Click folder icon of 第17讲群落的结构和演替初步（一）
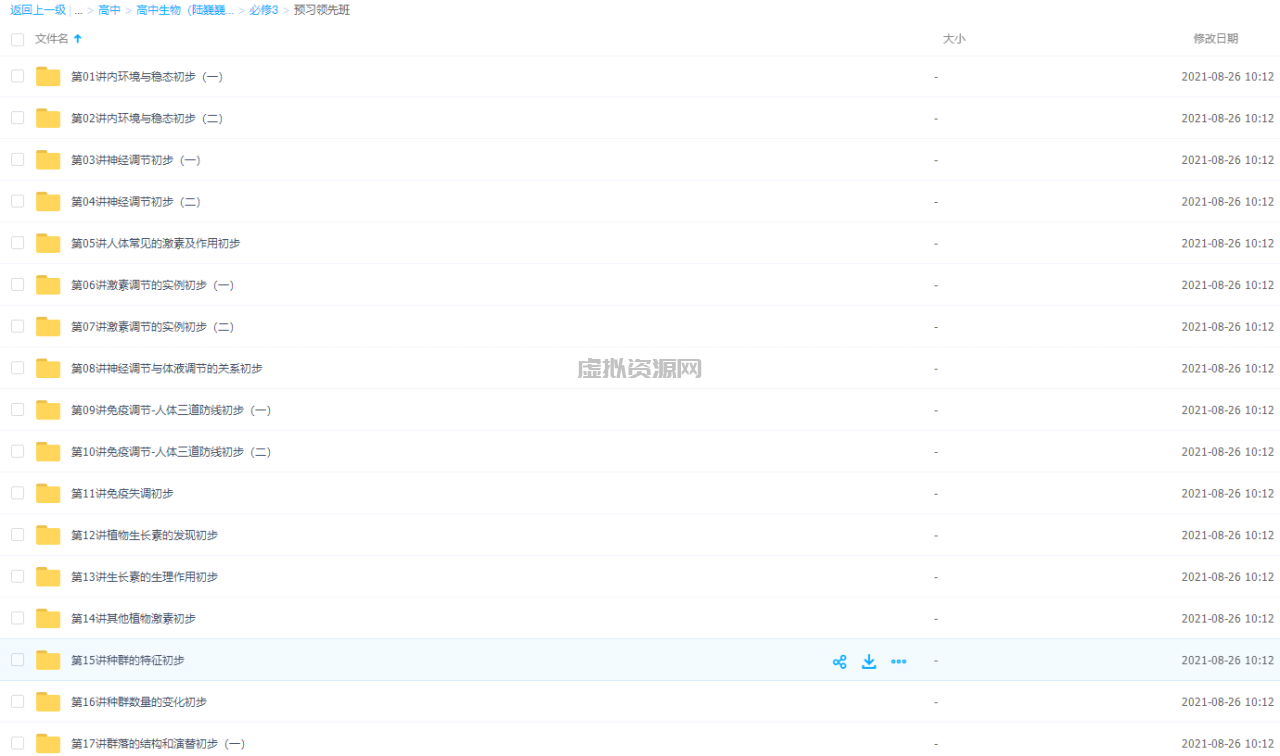The image size is (1280, 756). (48, 744)
